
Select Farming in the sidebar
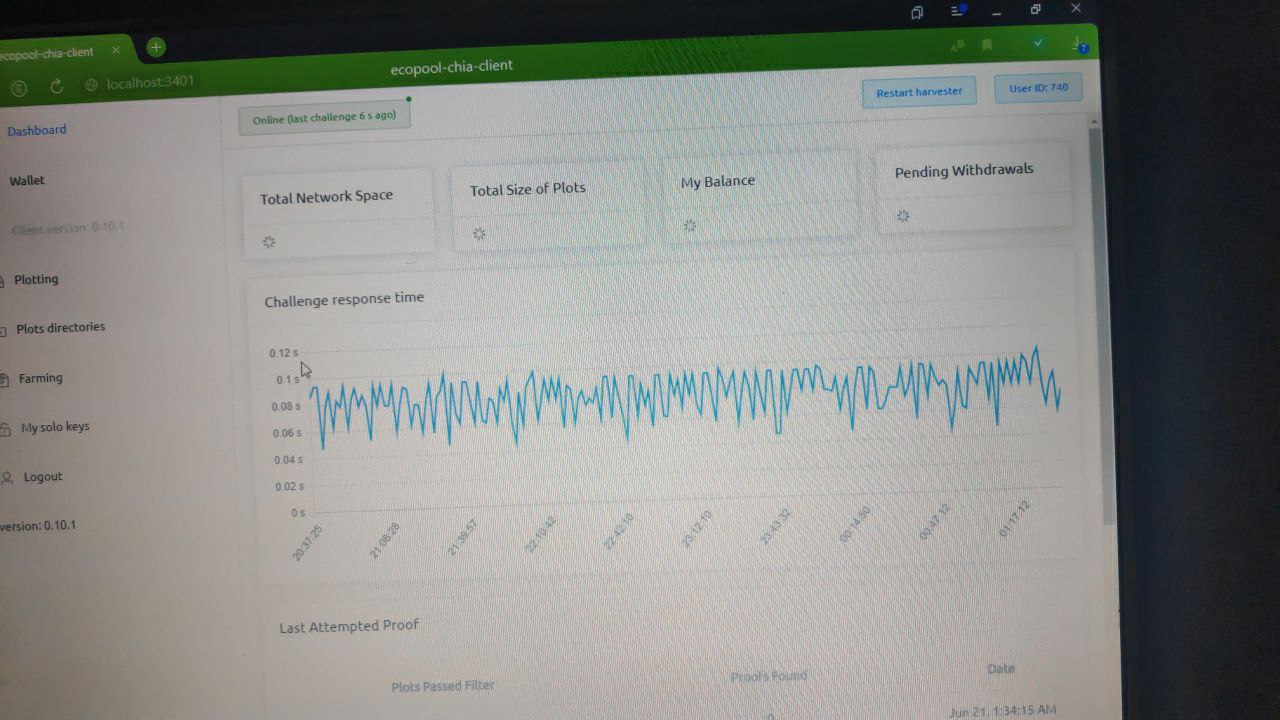coord(40,378)
